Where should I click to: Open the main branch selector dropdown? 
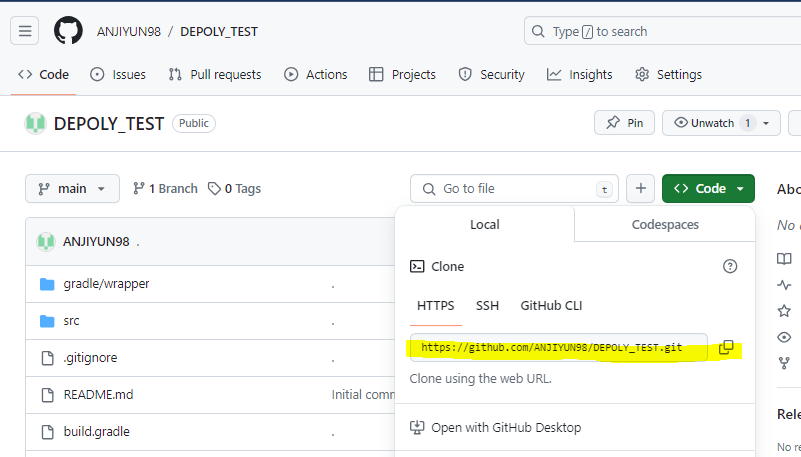coord(73,188)
